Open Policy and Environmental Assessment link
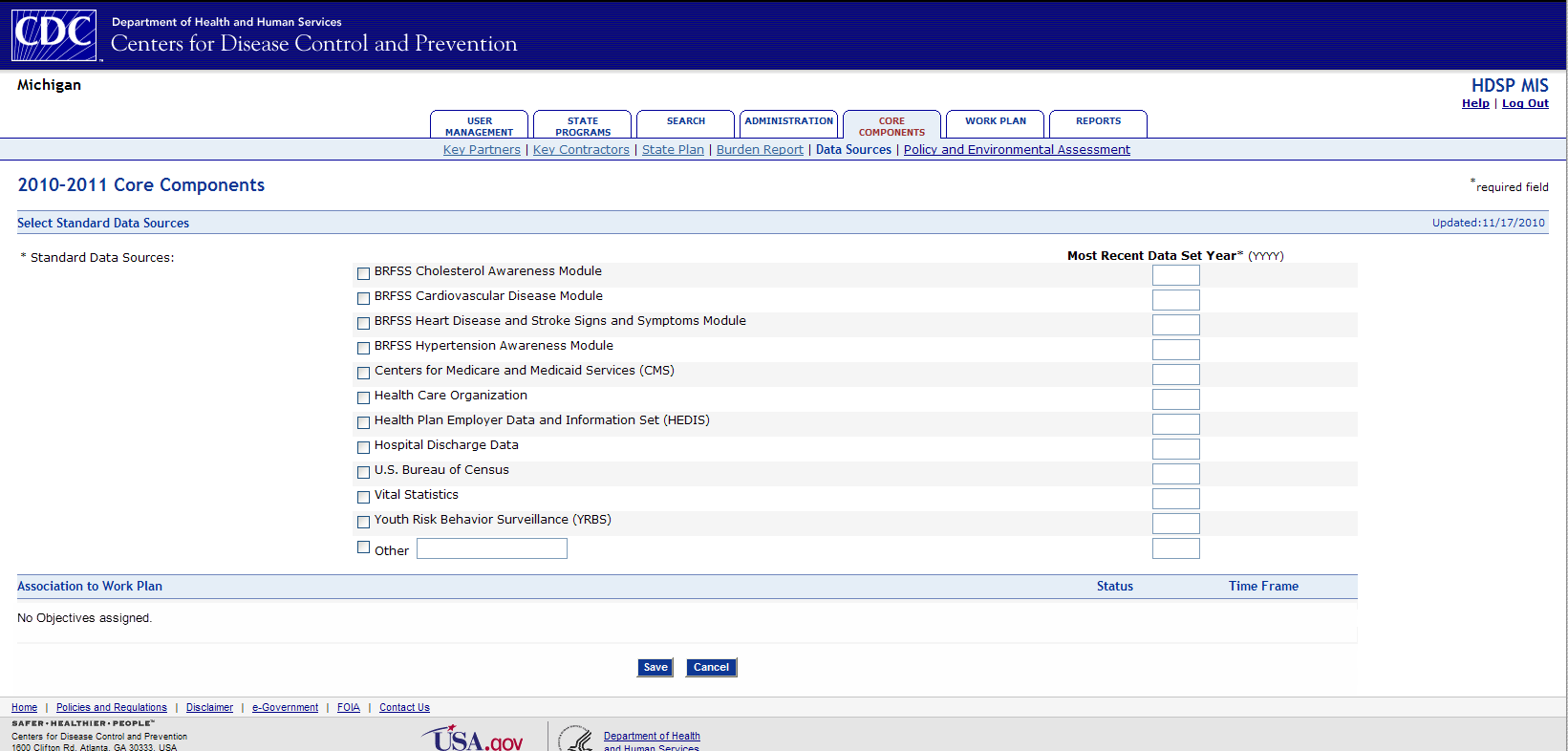Screen dimensions: 1568x751 tap(1017, 150)
